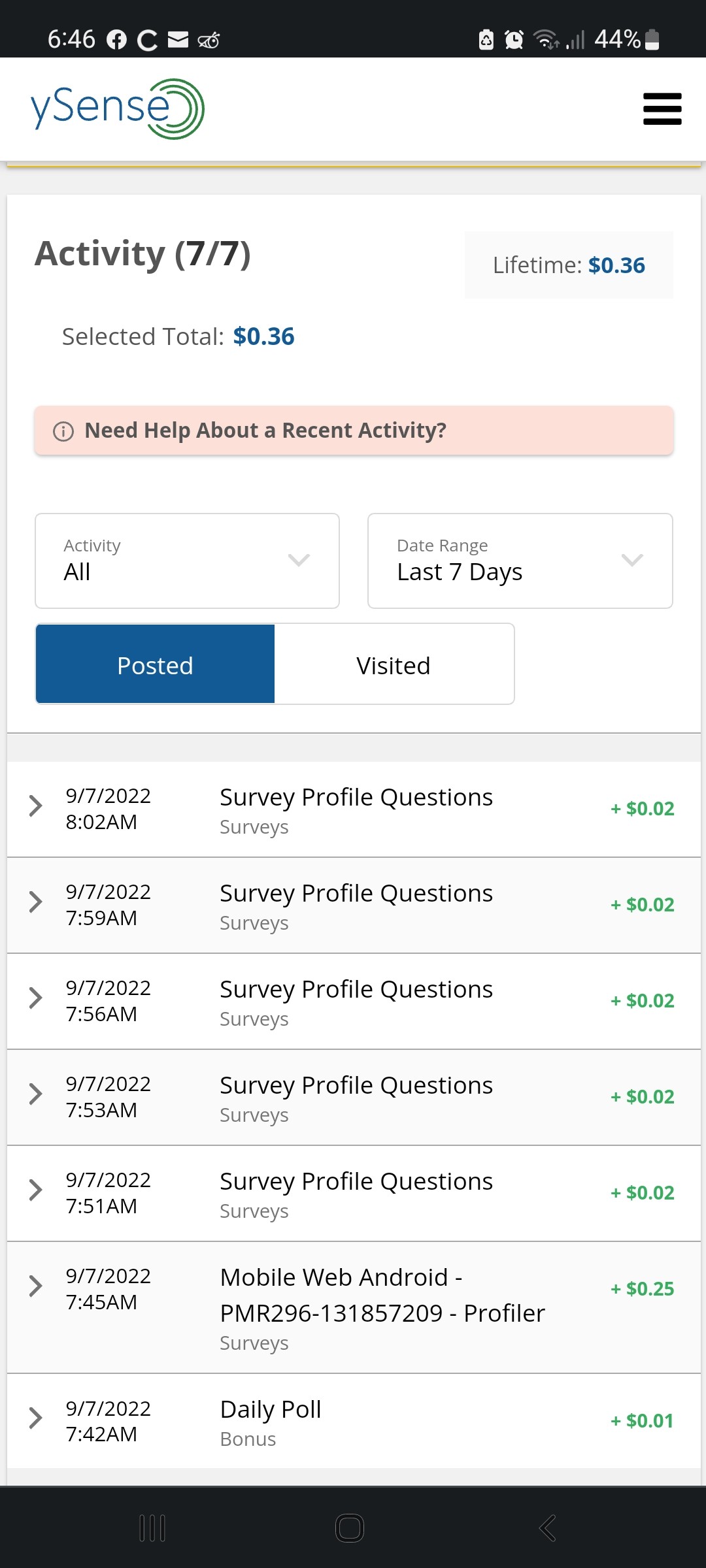
Task: Expand the 7:45AM Mobile Web Android entry
Action: [36, 1286]
